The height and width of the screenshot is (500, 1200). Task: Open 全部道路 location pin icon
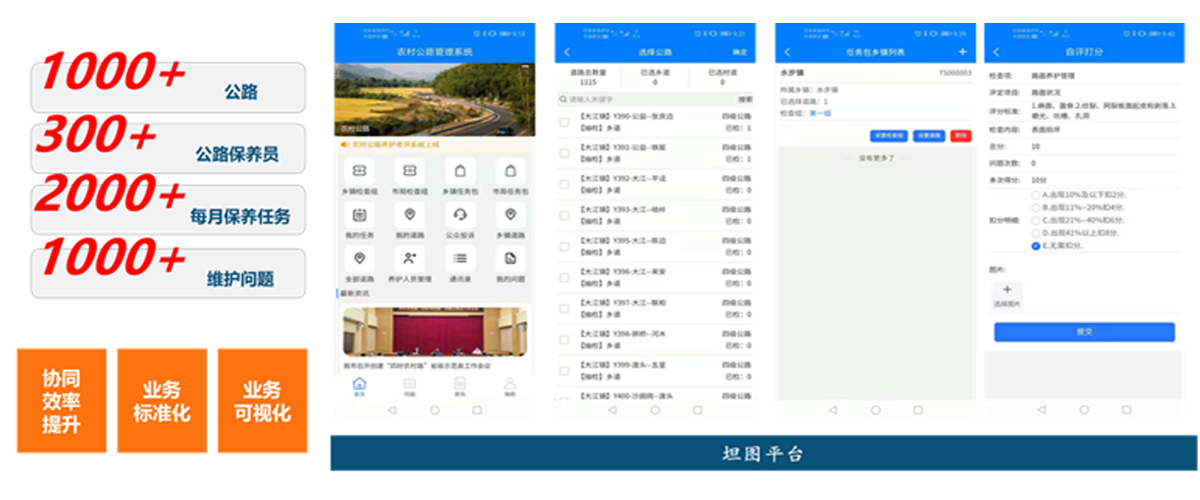tap(359, 258)
